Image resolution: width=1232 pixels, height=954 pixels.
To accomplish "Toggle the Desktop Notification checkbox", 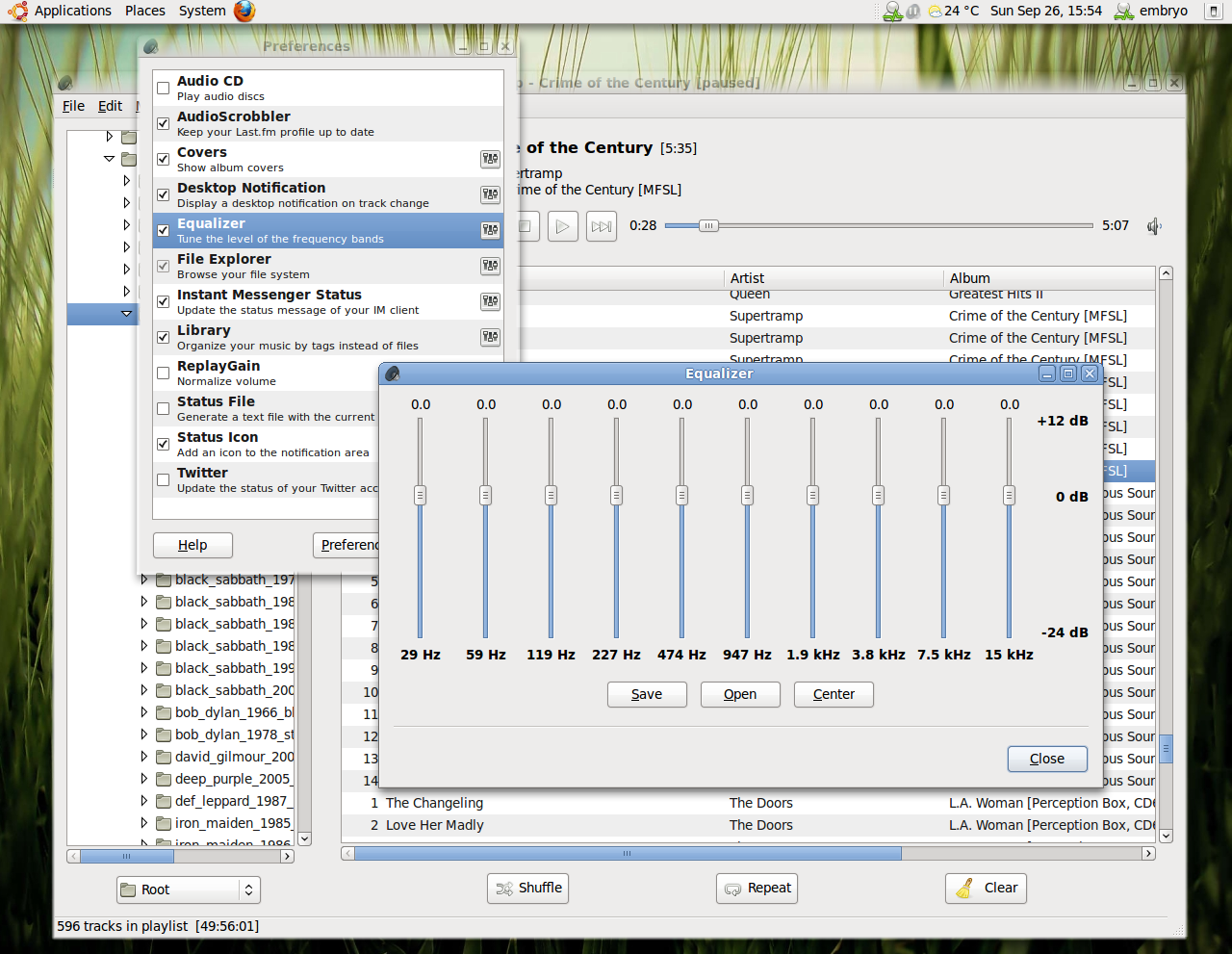I will 164,194.
